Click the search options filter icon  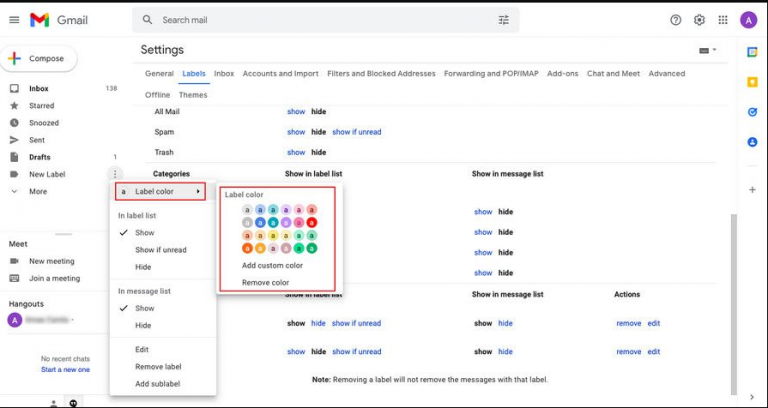(x=503, y=20)
